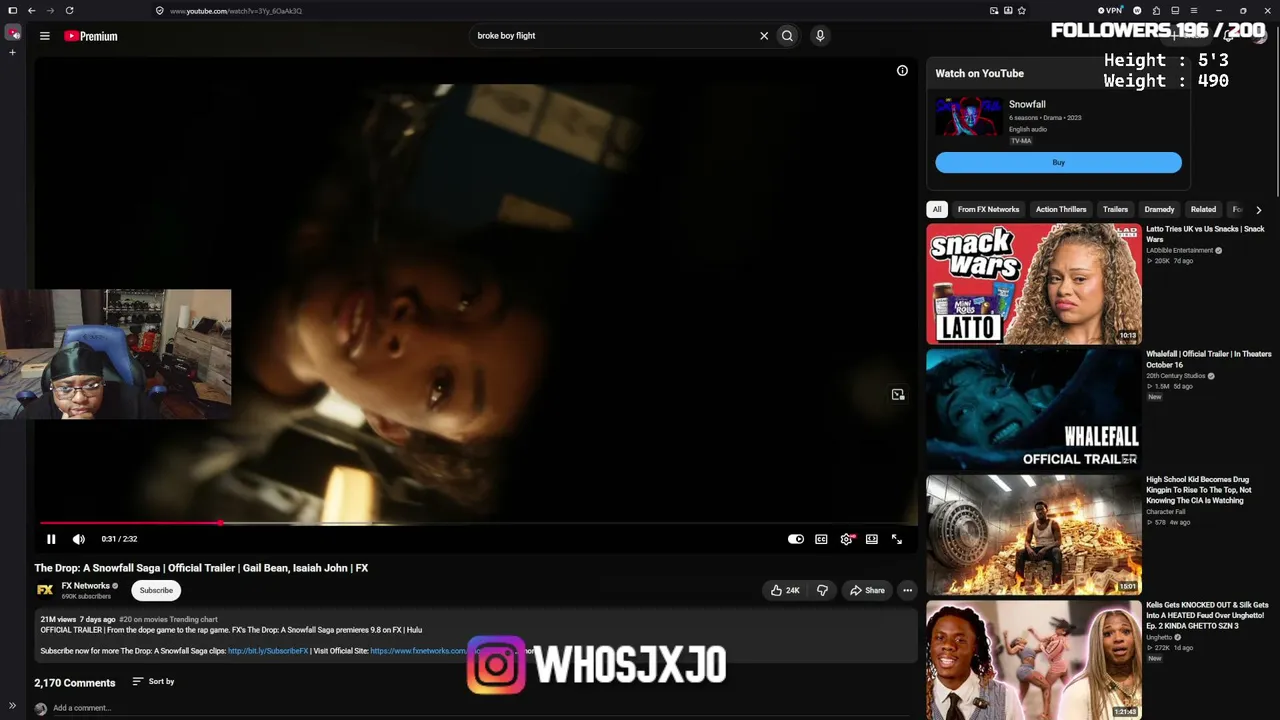The height and width of the screenshot is (720, 1280).
Task: Open the High School Kid Kingpin thumbnail
Action: click(x=1034, y=535)
